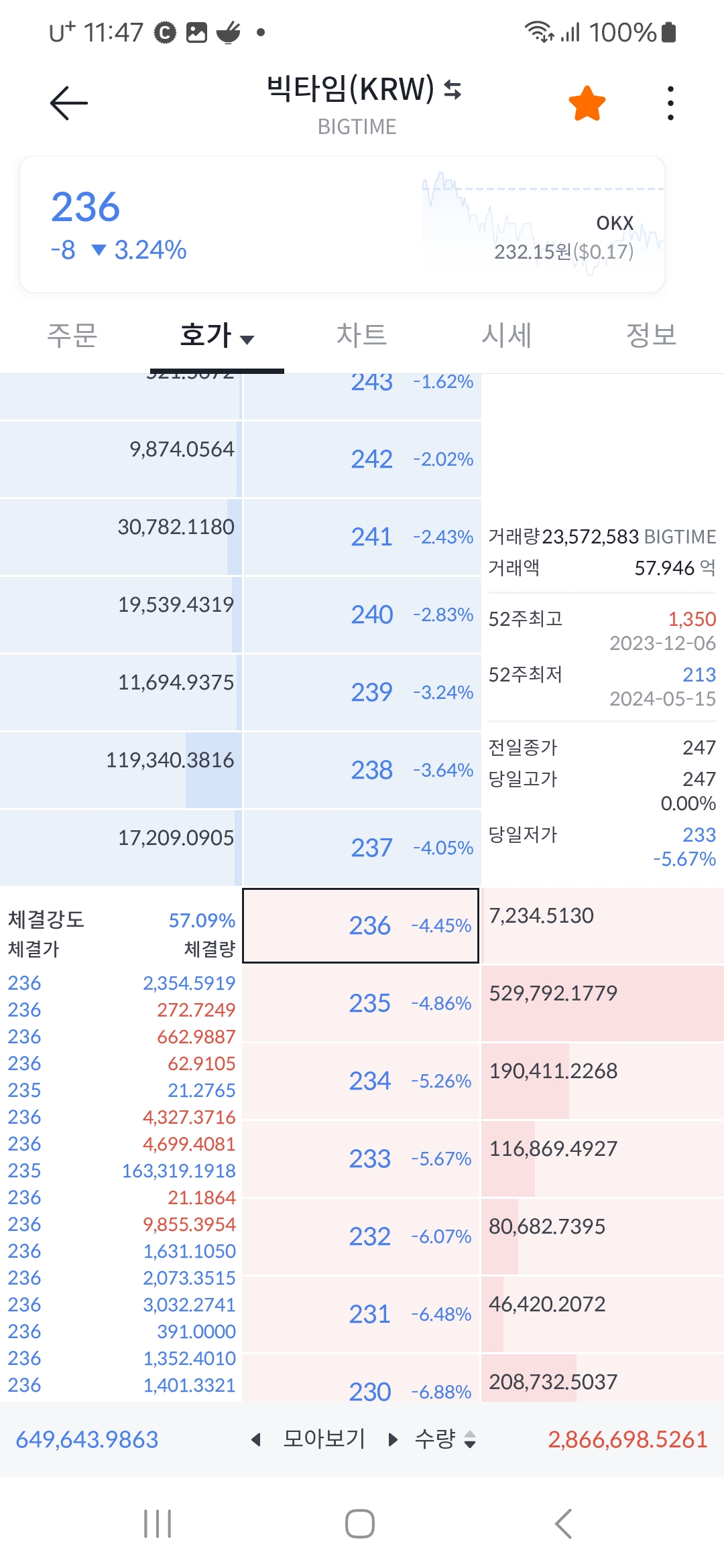Tap ask quantity 119,340.3816
The height and width of the screenshot is (1568, 724).
[x=170, y=761]
